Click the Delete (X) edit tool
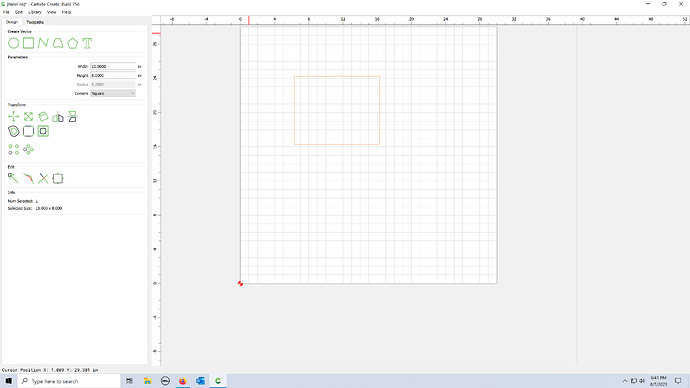Viewport: 690px width, 388px height. (x=43, y=178)
